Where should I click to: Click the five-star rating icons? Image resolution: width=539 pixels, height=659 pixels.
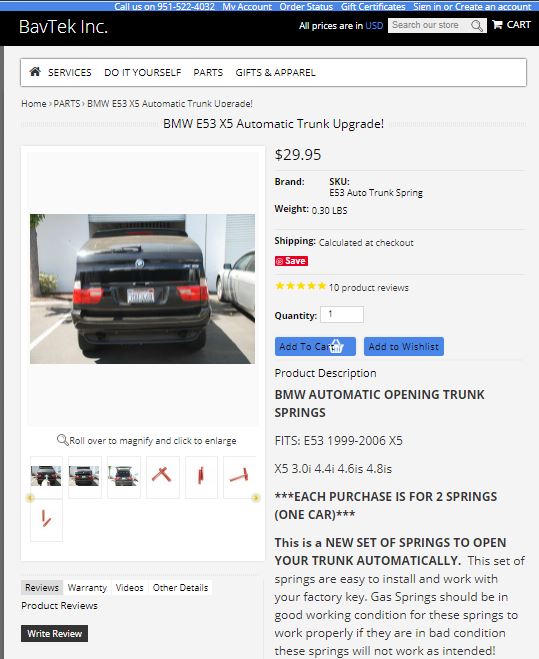click(300, 287)
